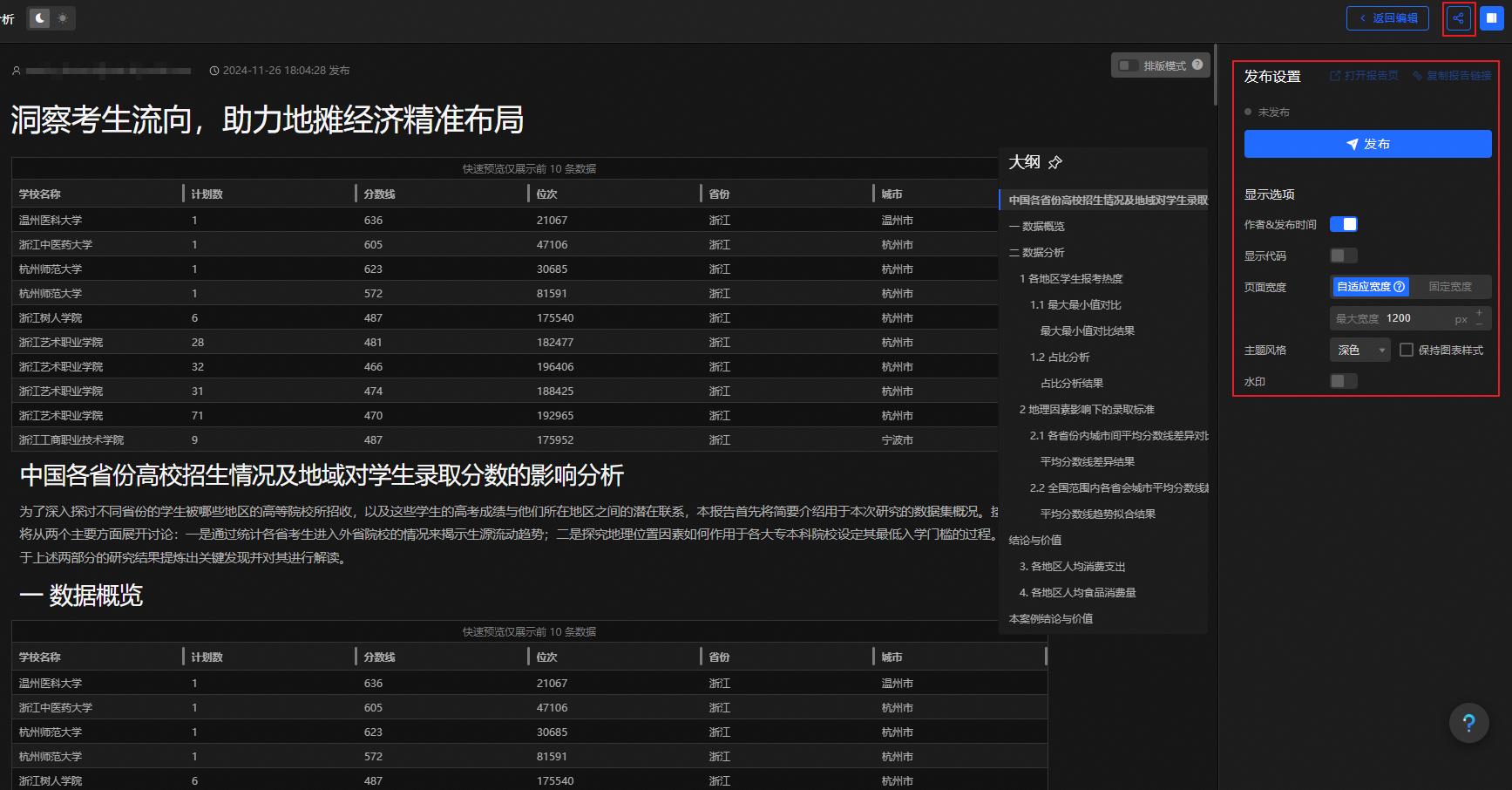Click 位次 column header in second table
Viewport: 1512px width, 790px height.
tap(547, 657)
